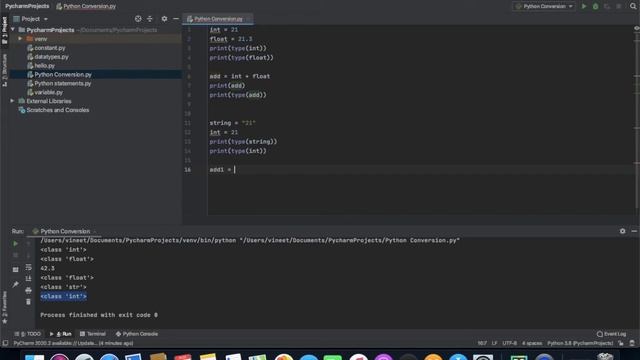Viewport: 640px width, 360px height.
Task: Click the UTF-8 encoding status widget
Action: 509,343
